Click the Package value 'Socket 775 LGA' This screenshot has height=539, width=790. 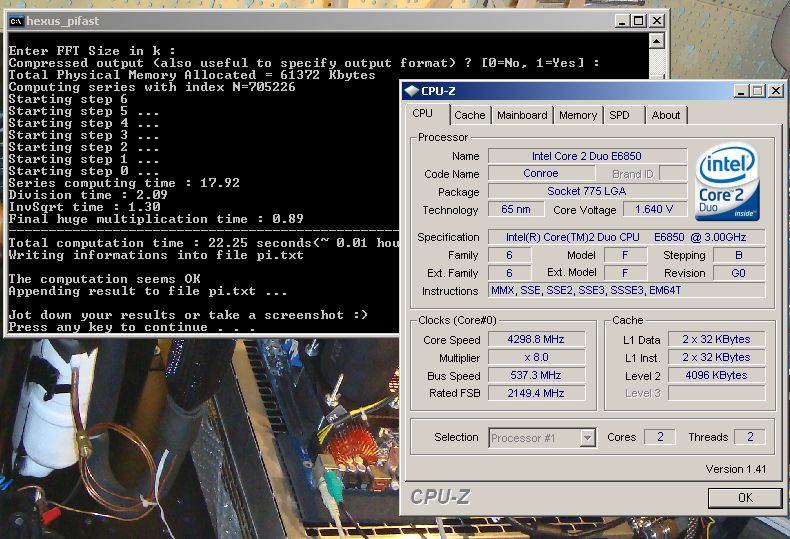(x=587, y=191)
